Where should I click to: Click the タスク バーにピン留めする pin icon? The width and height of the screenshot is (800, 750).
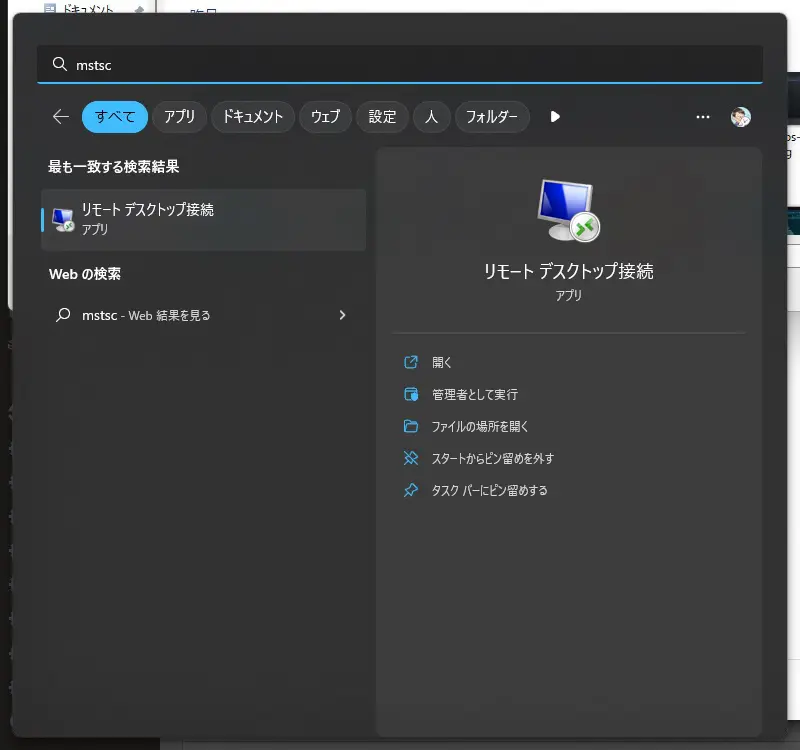[410, 490]
